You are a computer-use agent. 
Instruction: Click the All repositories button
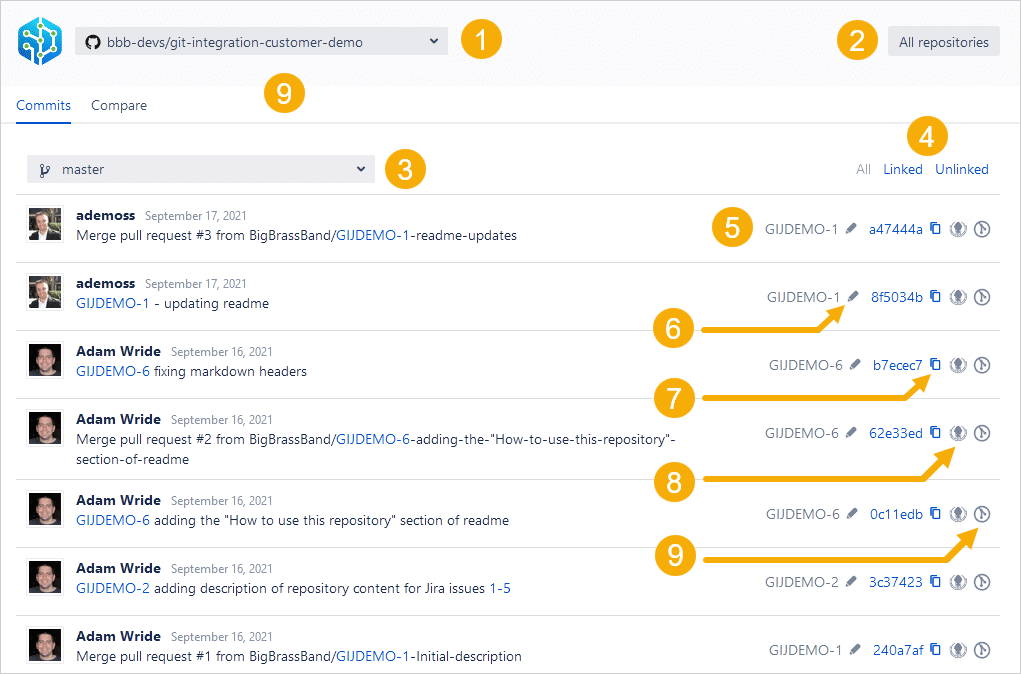943,42
